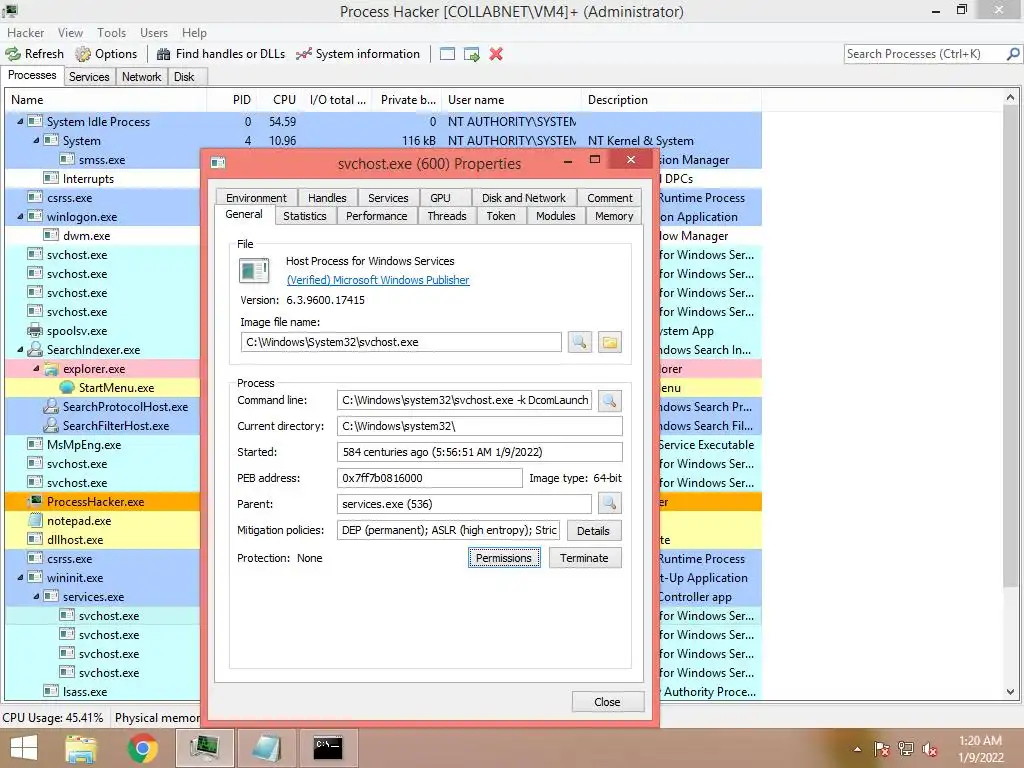Click the spoolsv.exe printer icon
Viewport: 1024px width, 768px height.
tap(35, 330)
